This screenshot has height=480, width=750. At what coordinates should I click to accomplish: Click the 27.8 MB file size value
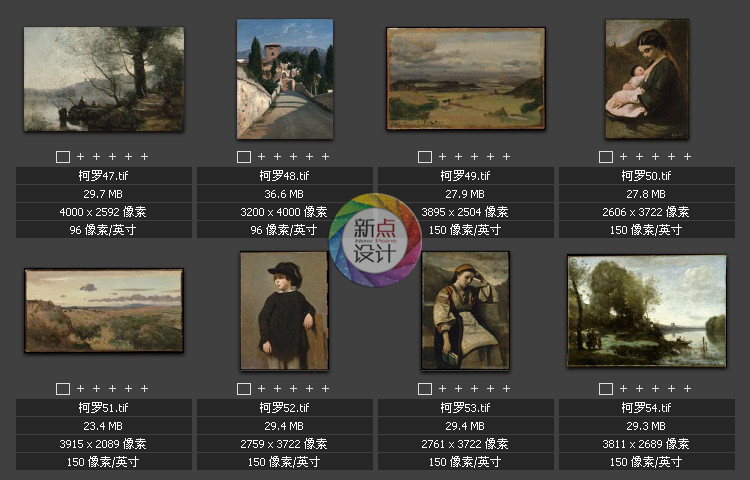pos(646,194)
